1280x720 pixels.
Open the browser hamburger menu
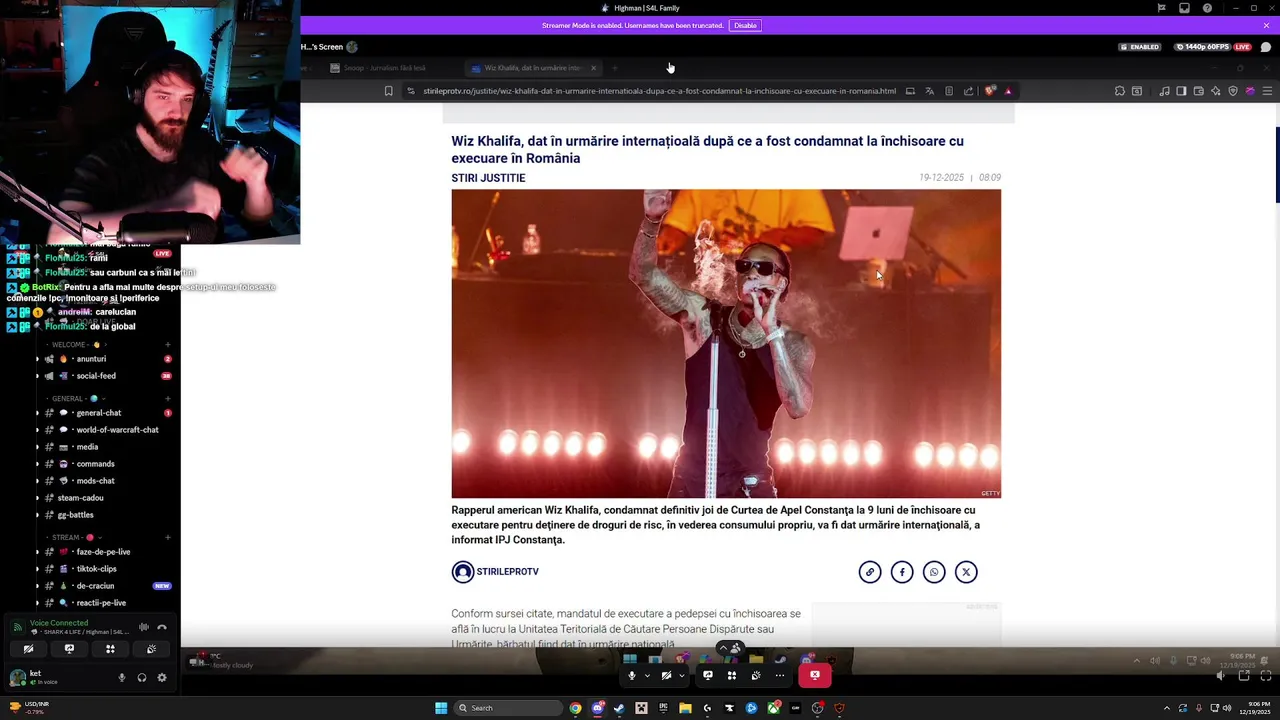click(x=1267, y=91)
